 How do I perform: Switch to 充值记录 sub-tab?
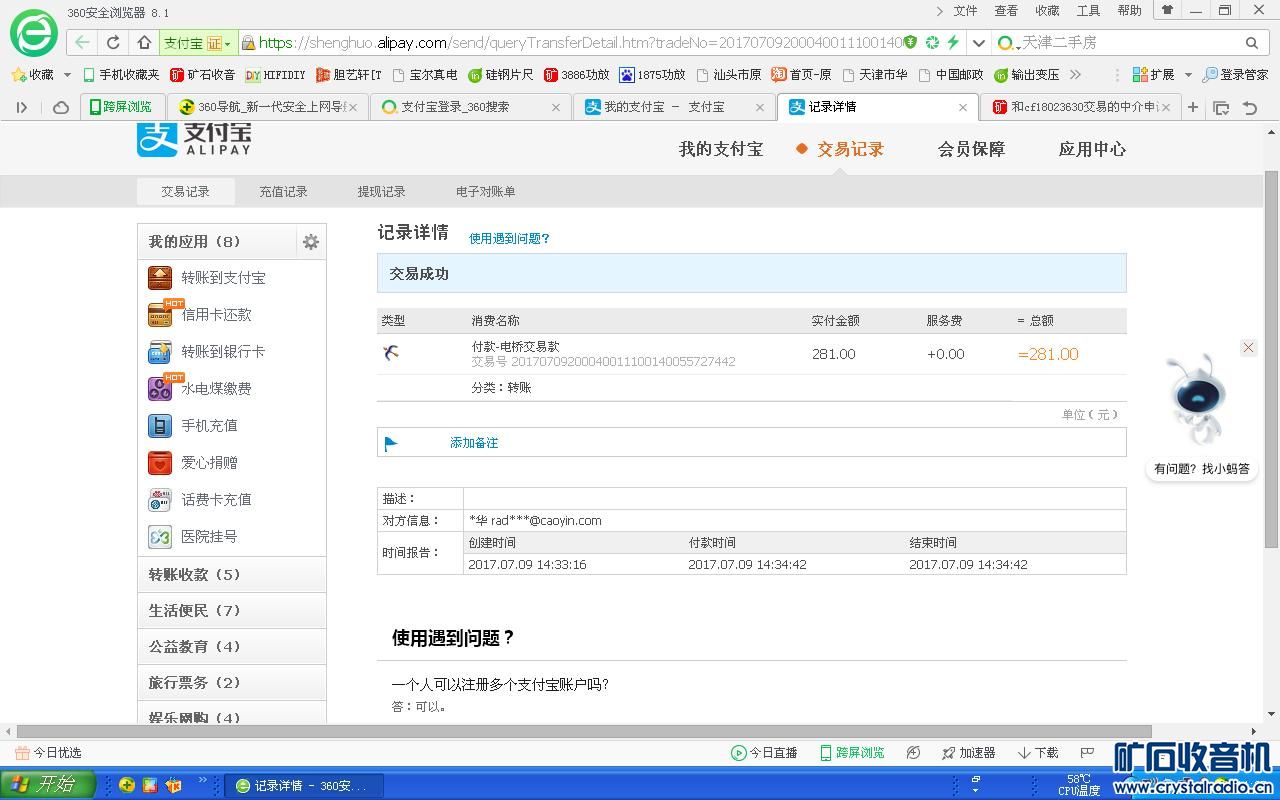[x=283, y=192]
